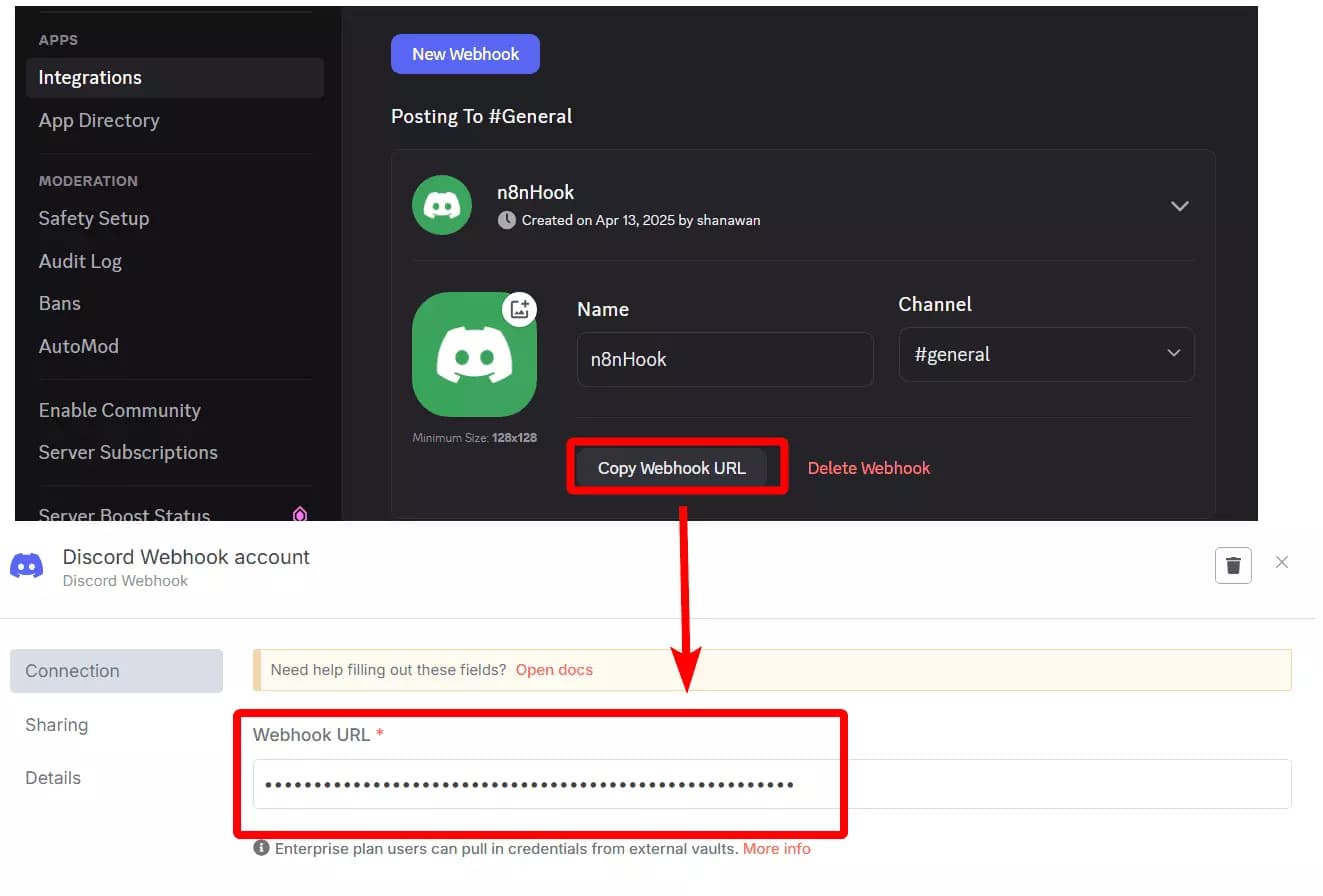Click the APPS section heading
The image size is (1323, 896).
pos(58,40)
